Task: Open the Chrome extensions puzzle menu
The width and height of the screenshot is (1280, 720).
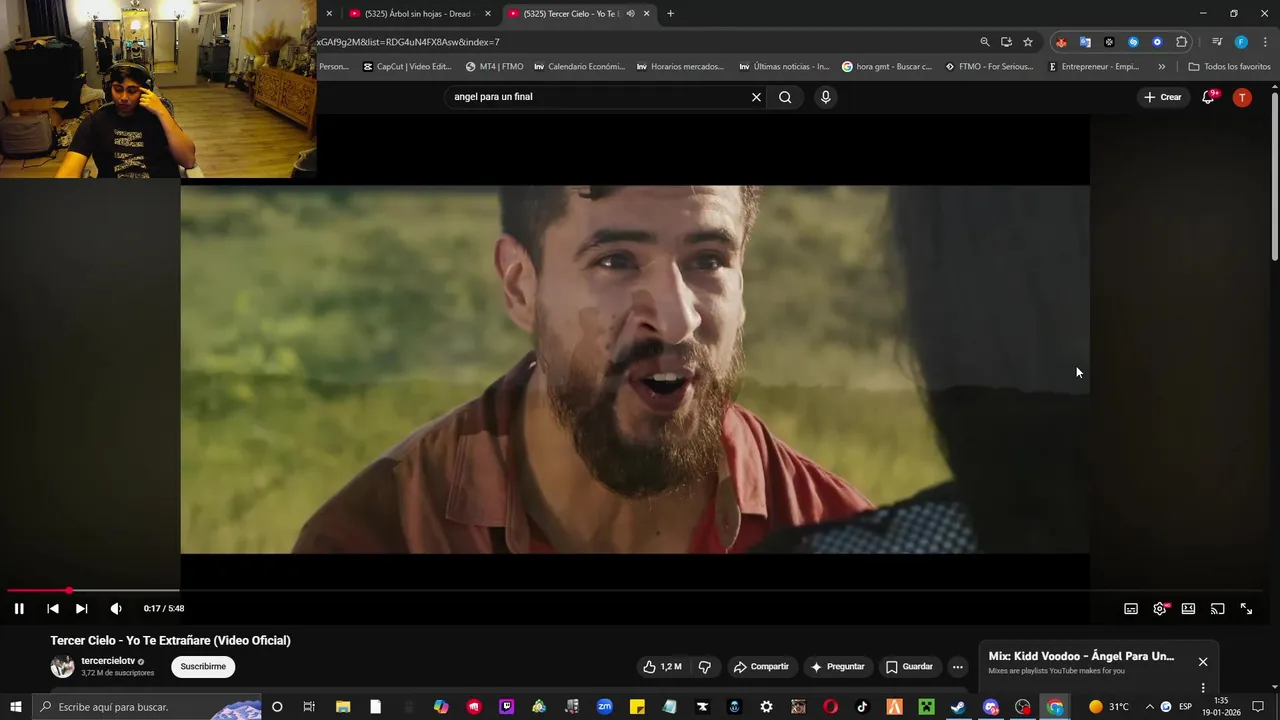Action: (1182, 42)
